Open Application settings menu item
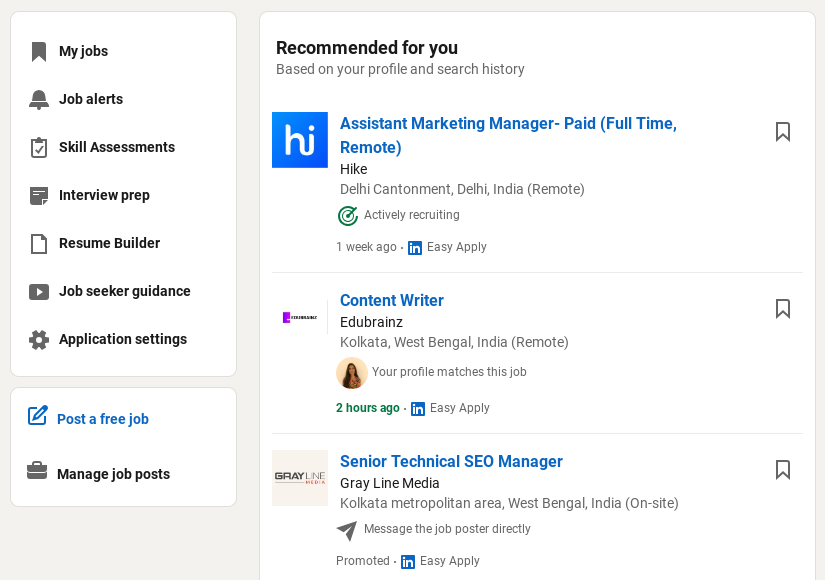The image size is (825, 580). (124, 339)
